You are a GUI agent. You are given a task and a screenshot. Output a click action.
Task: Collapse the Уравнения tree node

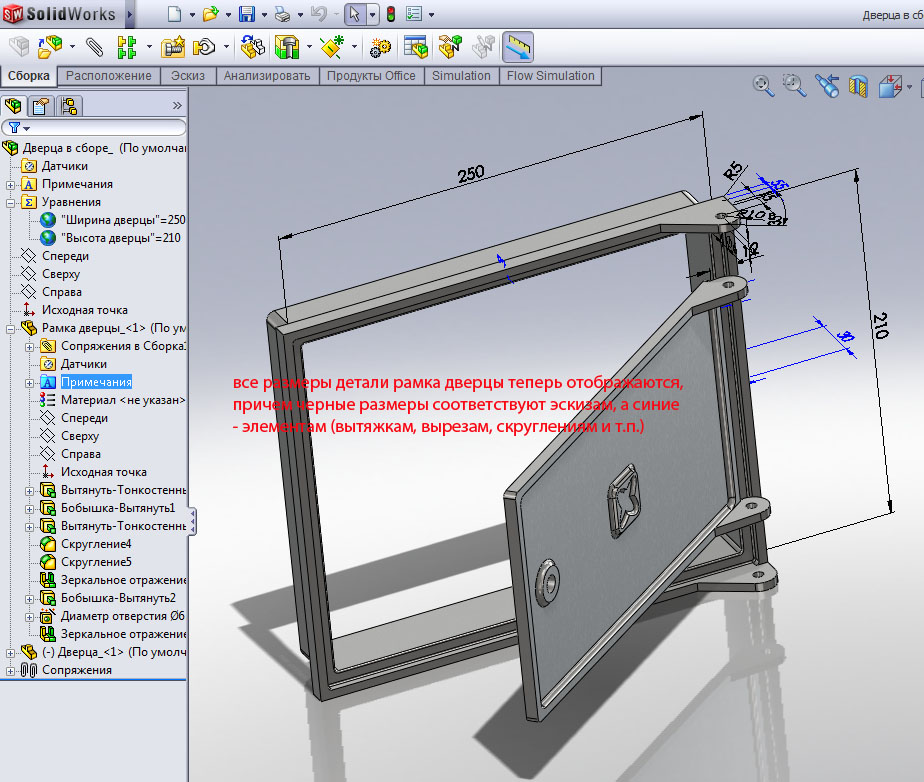click(x=11, y=202)
